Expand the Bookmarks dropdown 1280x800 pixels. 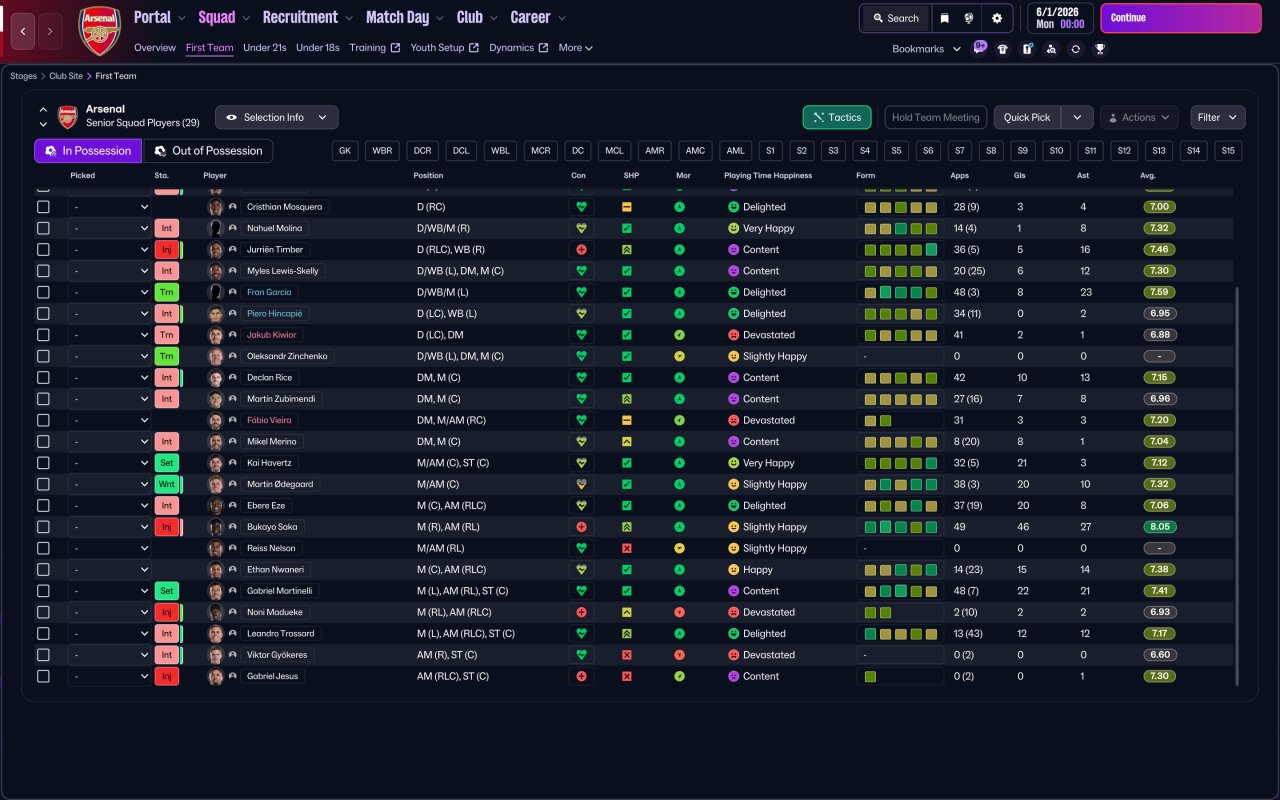click(927, 49)
